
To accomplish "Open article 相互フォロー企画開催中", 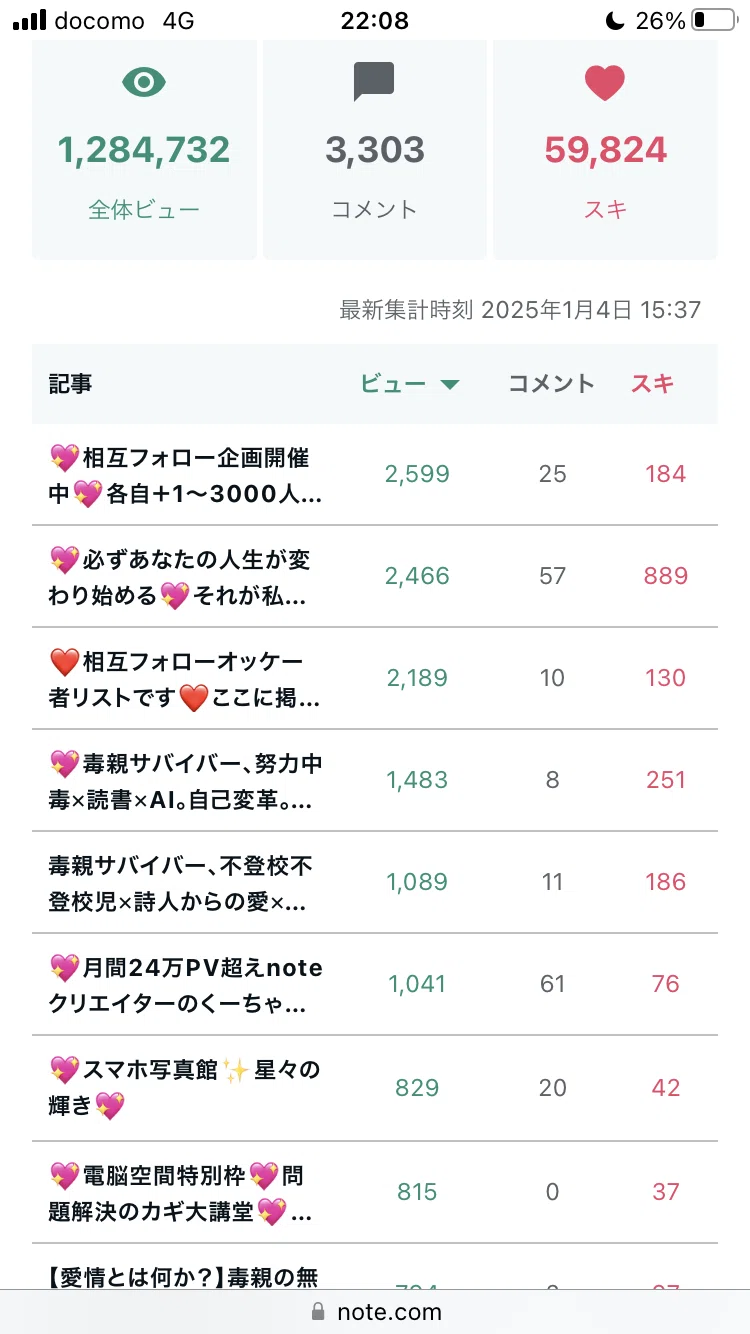I will [x=186, y=475].
